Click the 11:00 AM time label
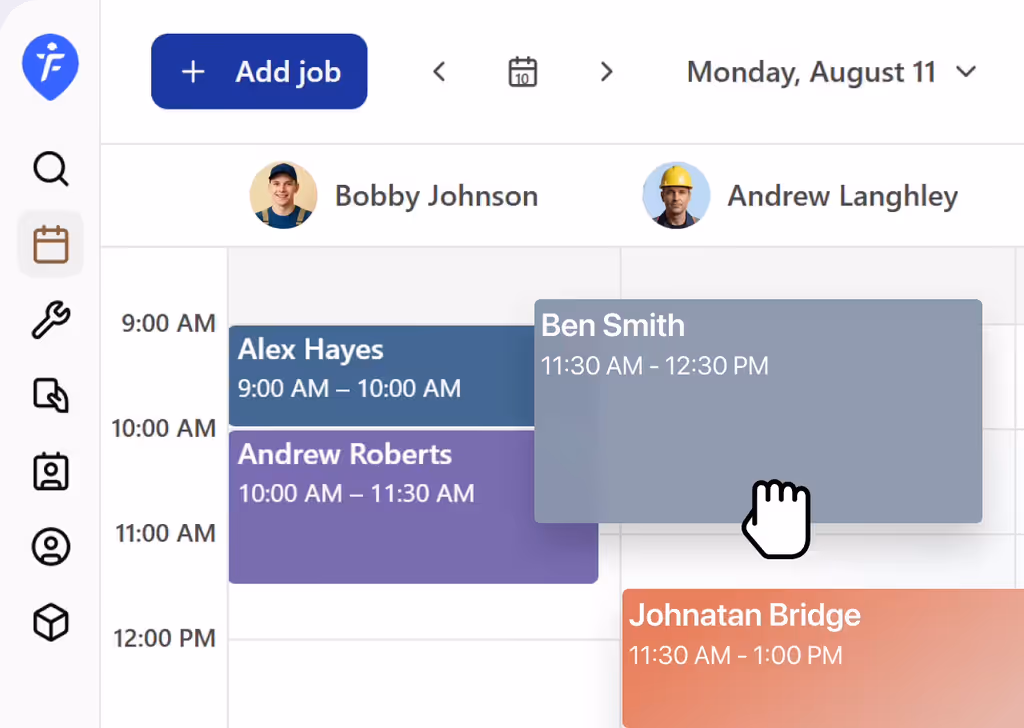The width and height of the screenshot is (1024, 728). coord(165,533)
